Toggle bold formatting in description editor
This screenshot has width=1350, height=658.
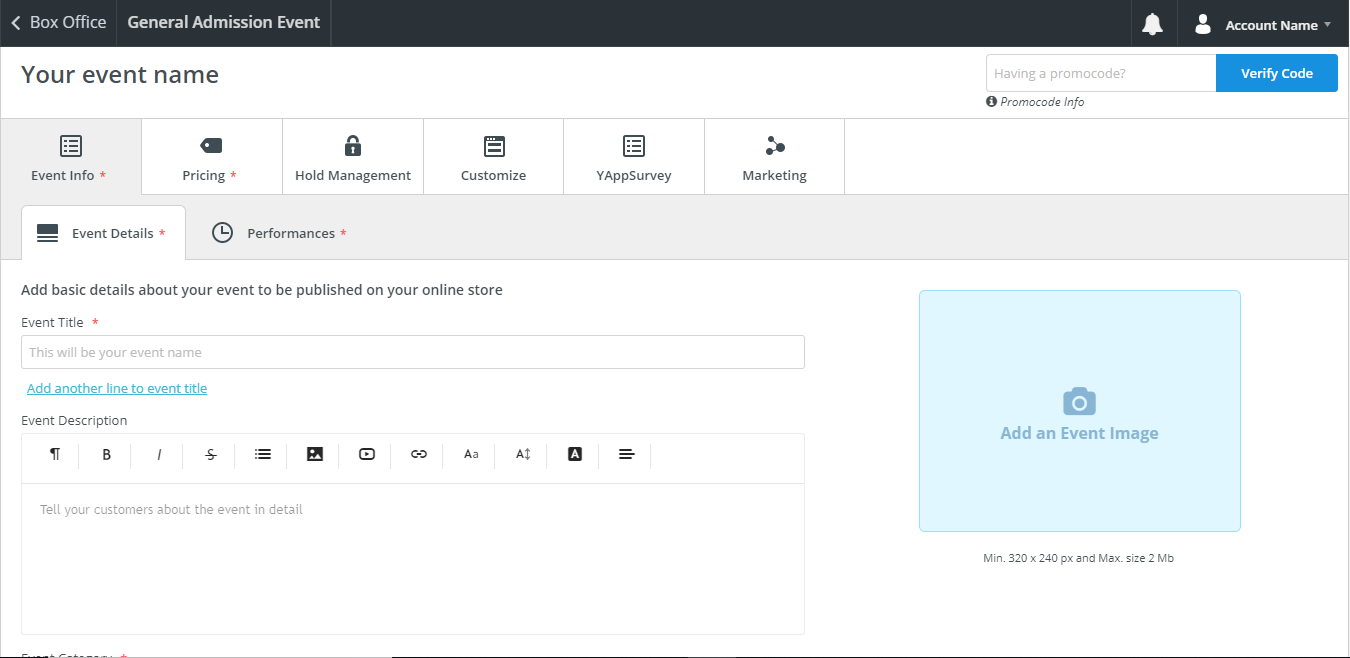coord(107,455)
